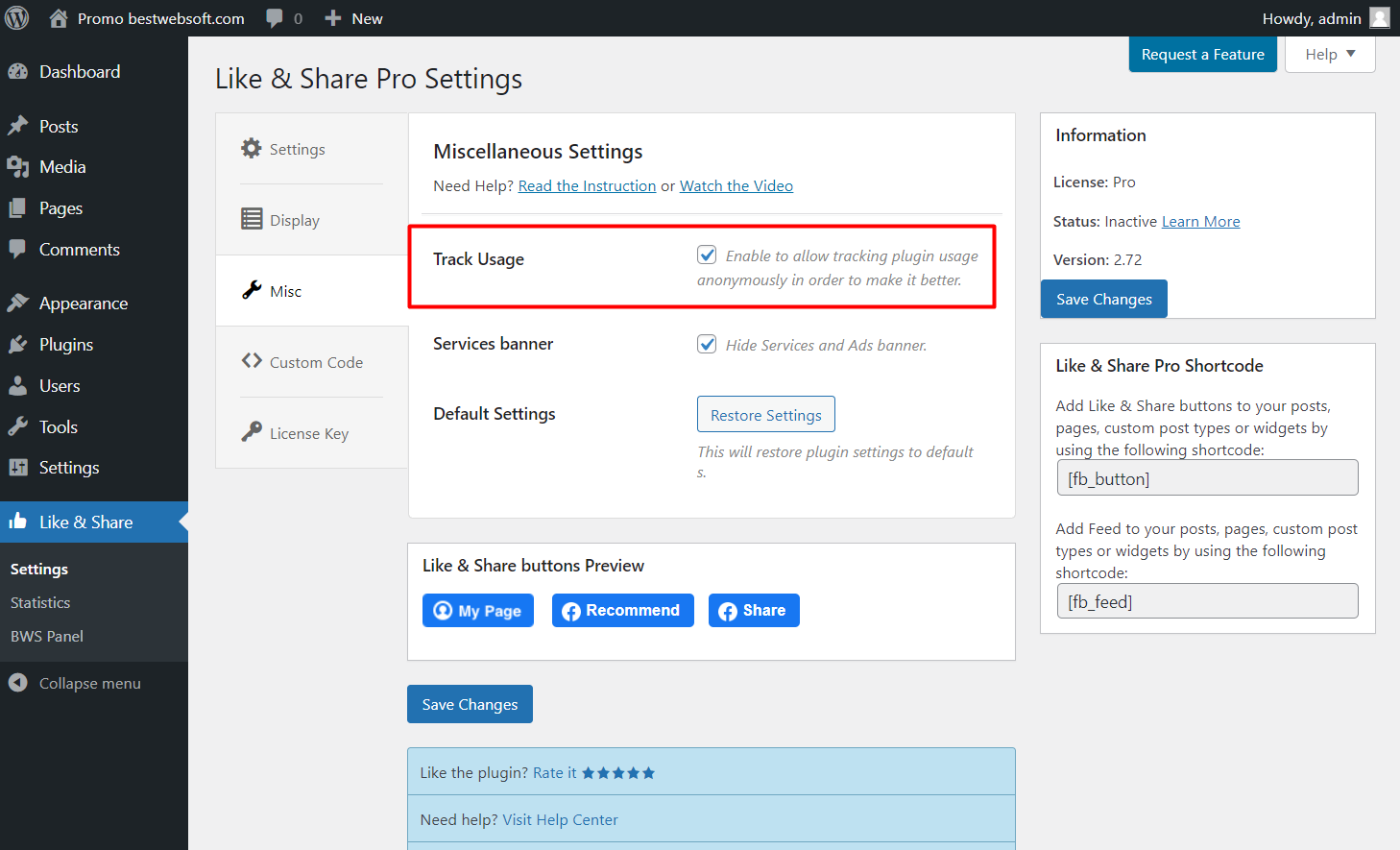Click the home icon beside Promo bestwebsoft.com
The height and width of the screenshot is (850, 1400).
(x=59, y=18)
